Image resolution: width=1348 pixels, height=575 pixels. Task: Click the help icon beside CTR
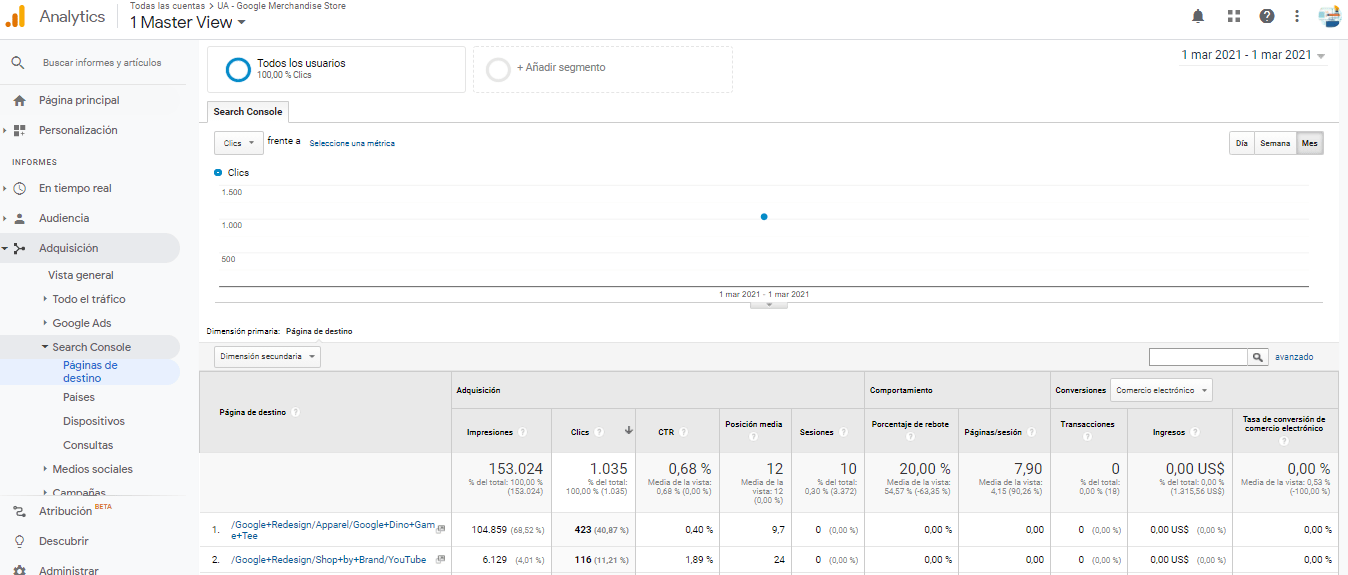tap(685, 433)
